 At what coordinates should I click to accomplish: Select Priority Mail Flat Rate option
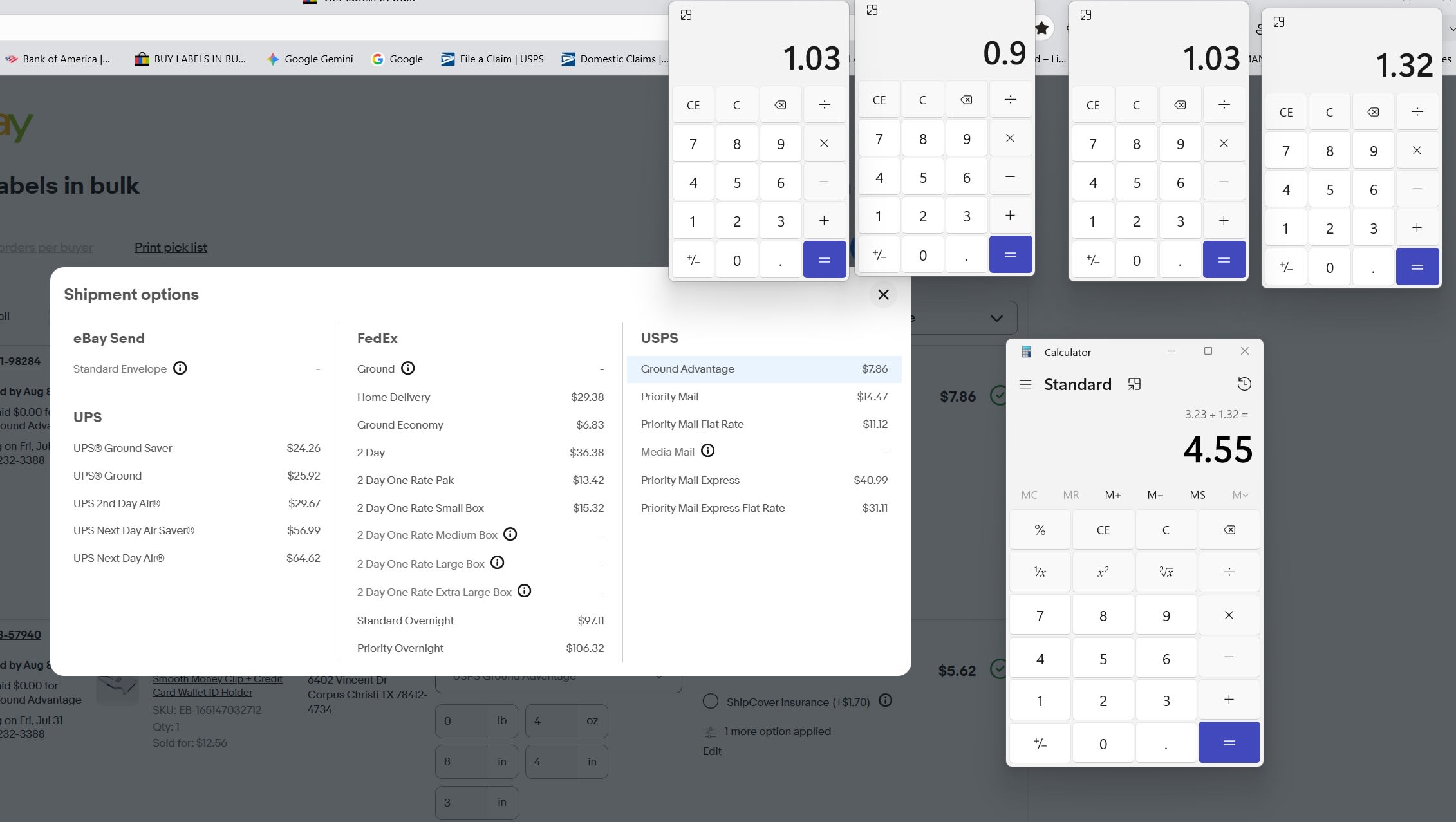coord(764,424)
